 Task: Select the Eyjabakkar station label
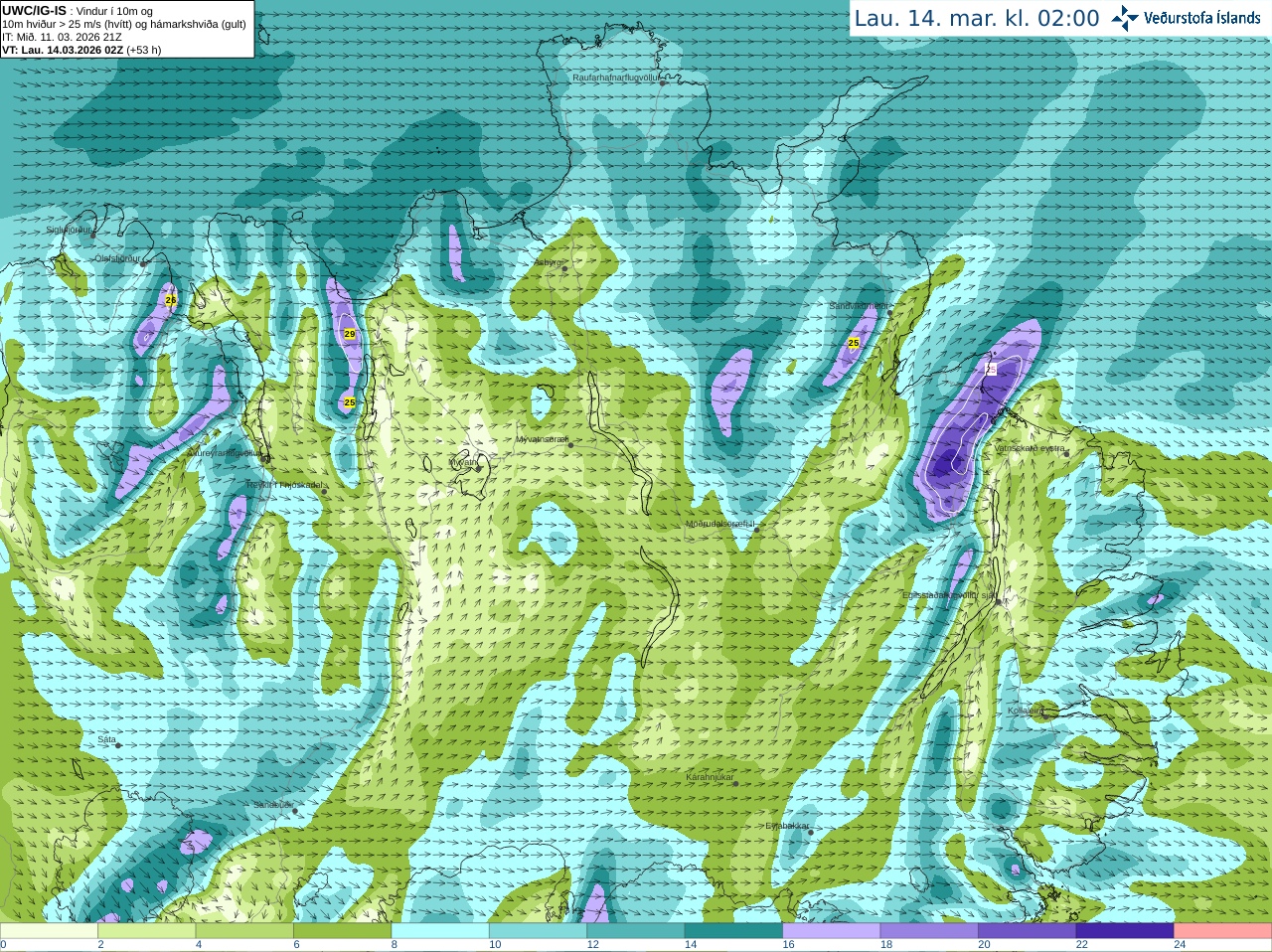[787, 825]
